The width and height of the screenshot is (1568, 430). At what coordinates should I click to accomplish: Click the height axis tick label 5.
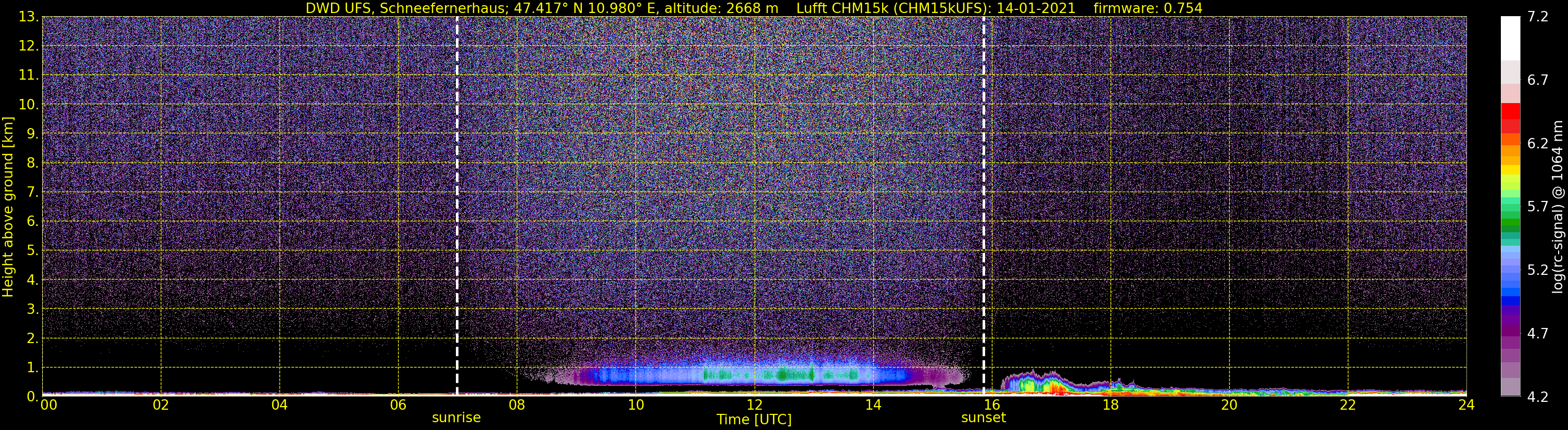pyautogui.click(x=32, y=251)
